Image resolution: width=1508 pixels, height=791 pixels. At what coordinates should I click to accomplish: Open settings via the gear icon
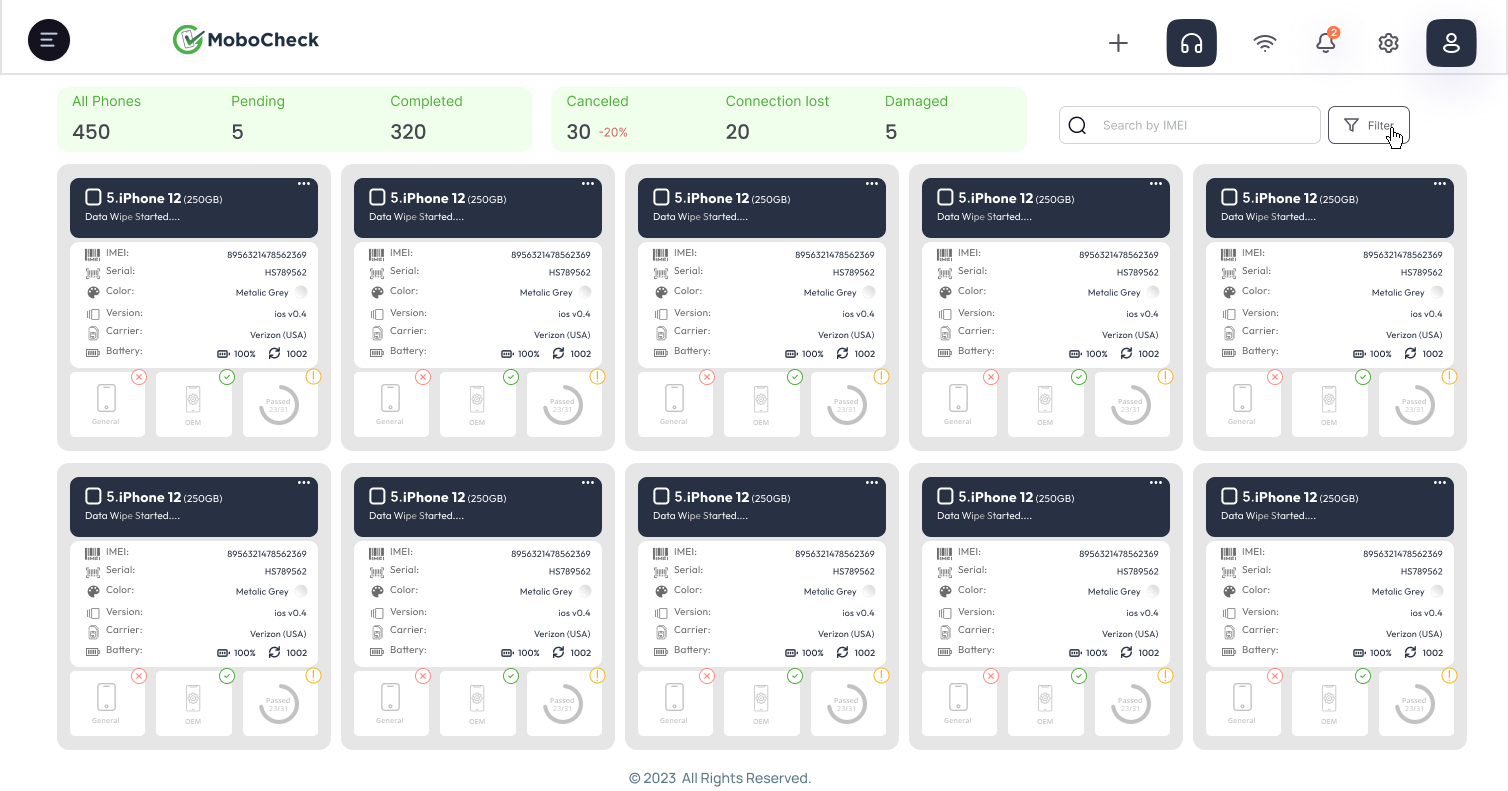(1388, 43)
